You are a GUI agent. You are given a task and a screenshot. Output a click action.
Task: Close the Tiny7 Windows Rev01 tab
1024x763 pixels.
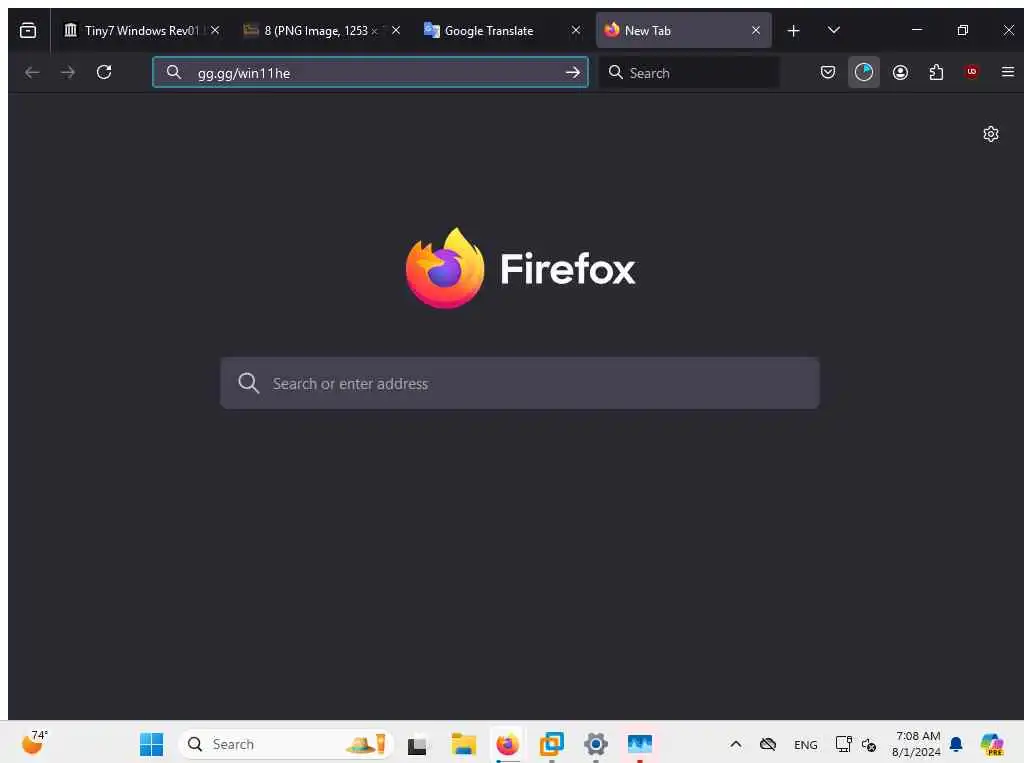point(215,30)
